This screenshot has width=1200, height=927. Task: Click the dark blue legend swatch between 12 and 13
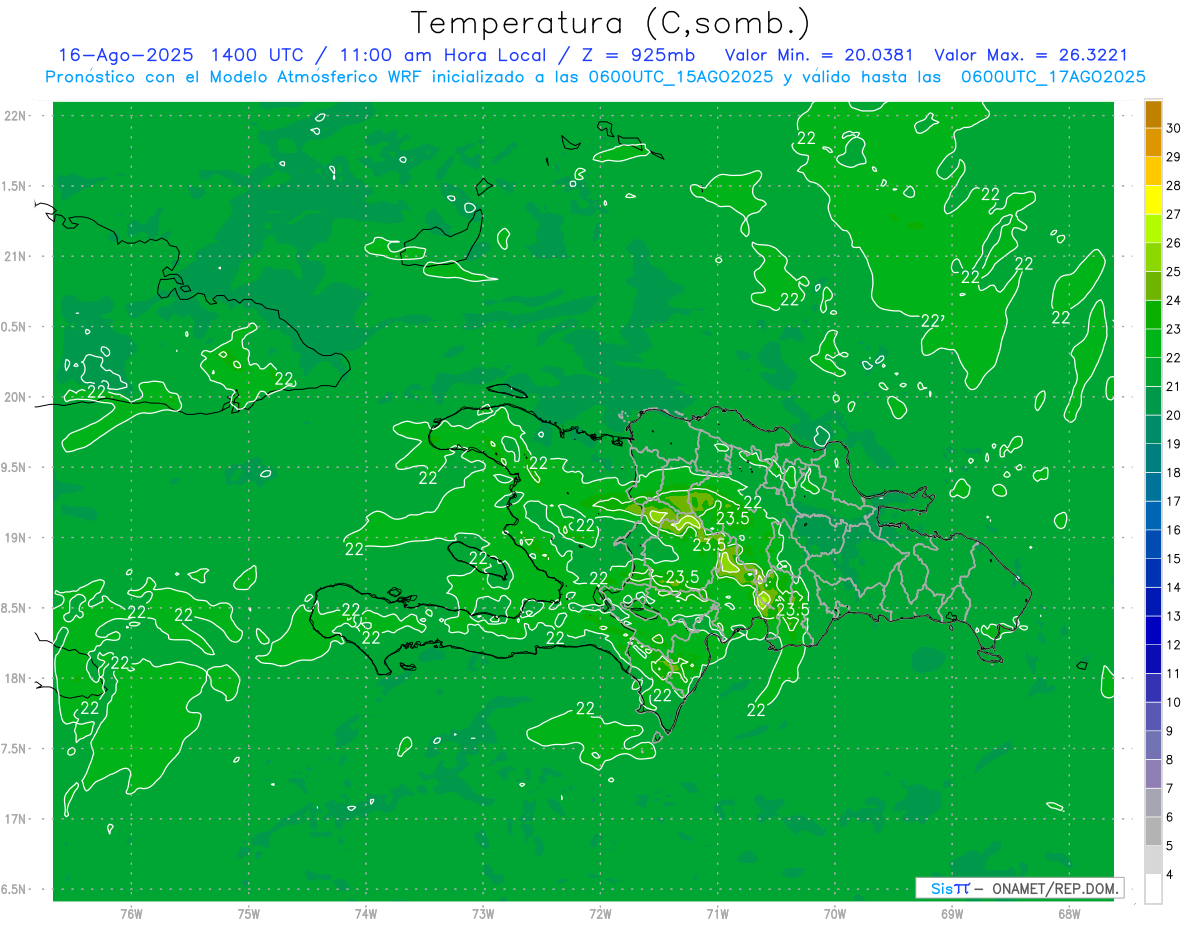(x=1153, y=630)
